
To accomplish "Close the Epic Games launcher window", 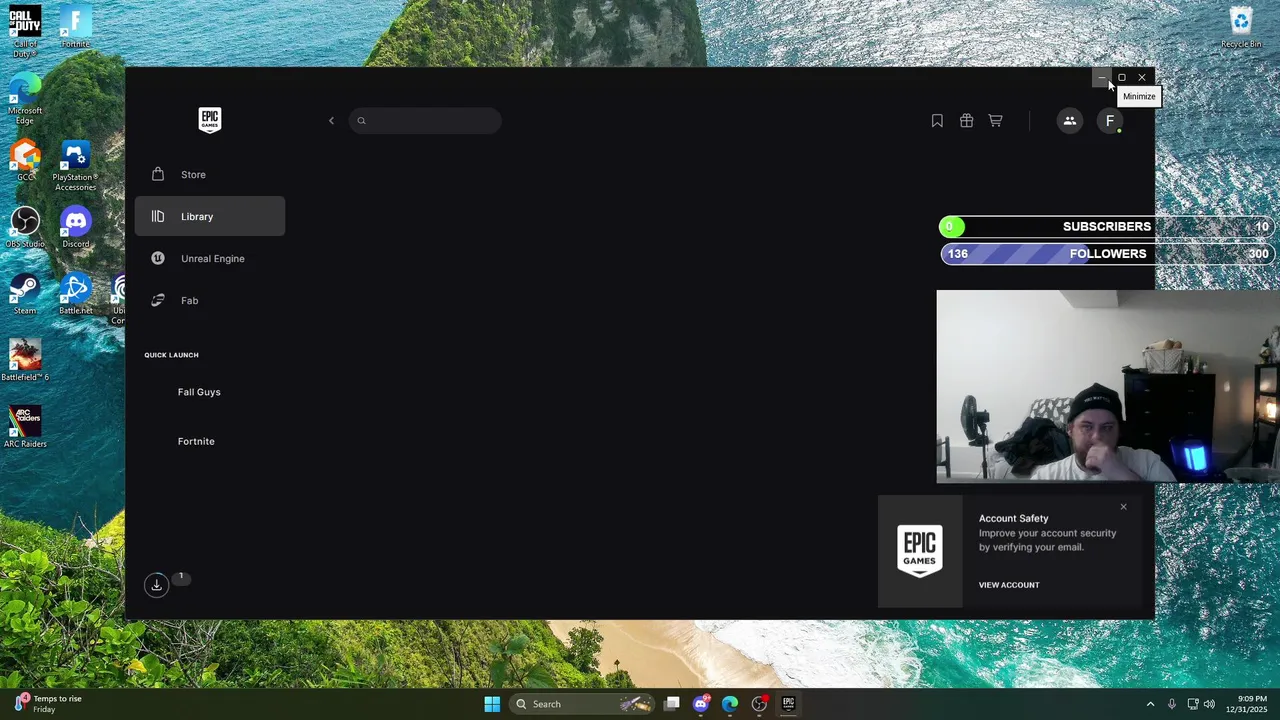I will point(1142,77).
